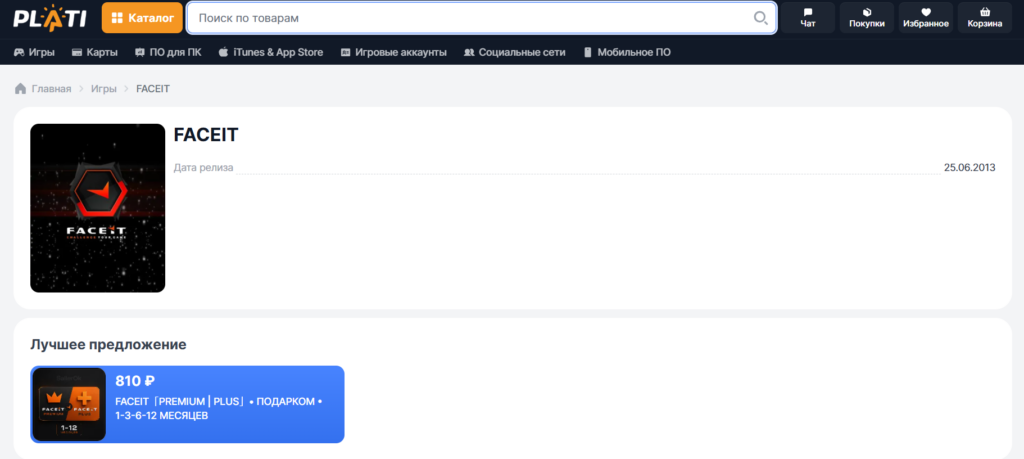Select the ПО для ПК menu item
The height and width of the screenshot is (459, 1024).
tap(168, 52)
